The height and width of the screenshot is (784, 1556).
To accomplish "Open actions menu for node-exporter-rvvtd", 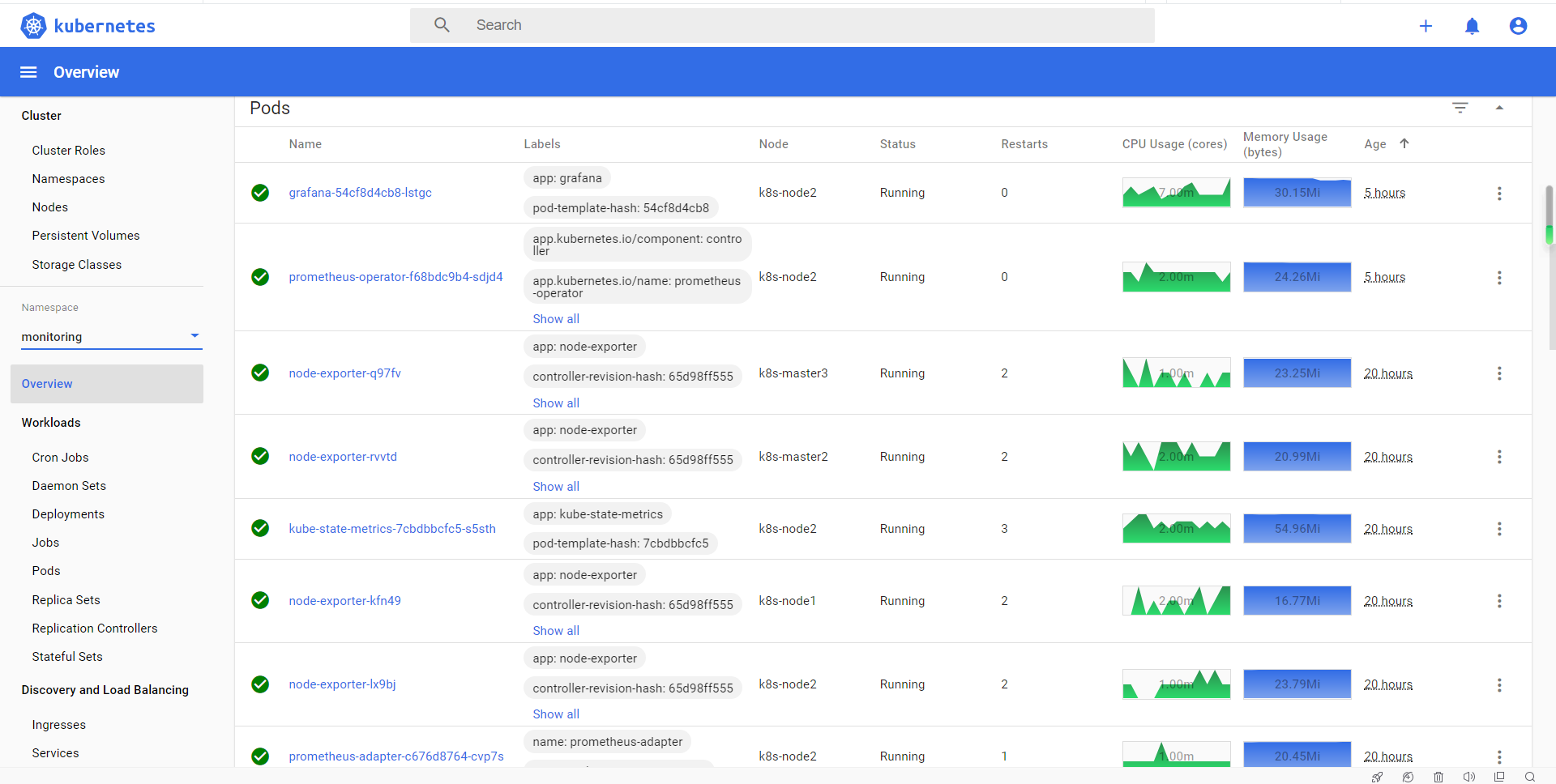I will coord(1499,457).
